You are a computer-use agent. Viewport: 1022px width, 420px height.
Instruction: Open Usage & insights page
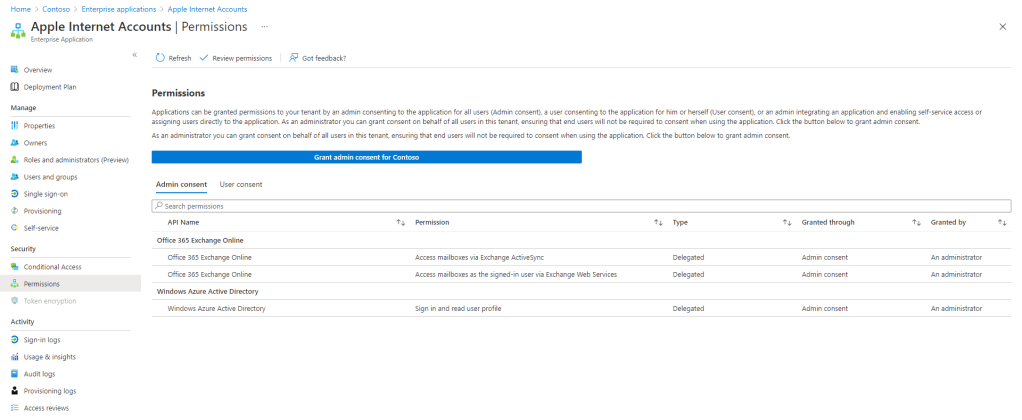point(50,357)
